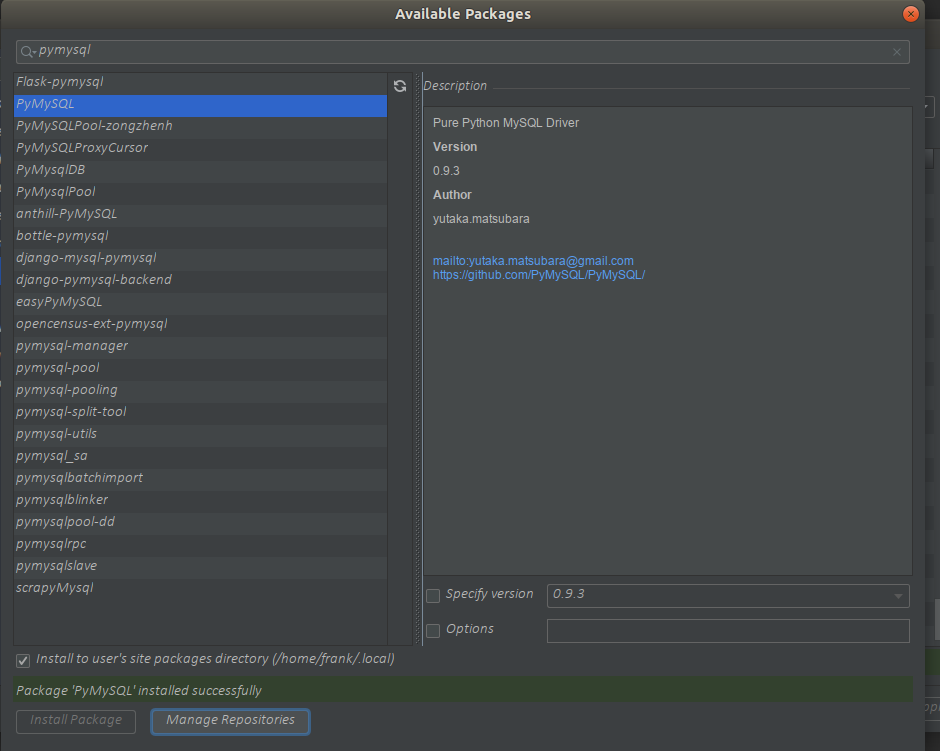This screenshot has width=940, height=751.
Task: Select anthill-PyMySQL package
Action: point(200,216)
